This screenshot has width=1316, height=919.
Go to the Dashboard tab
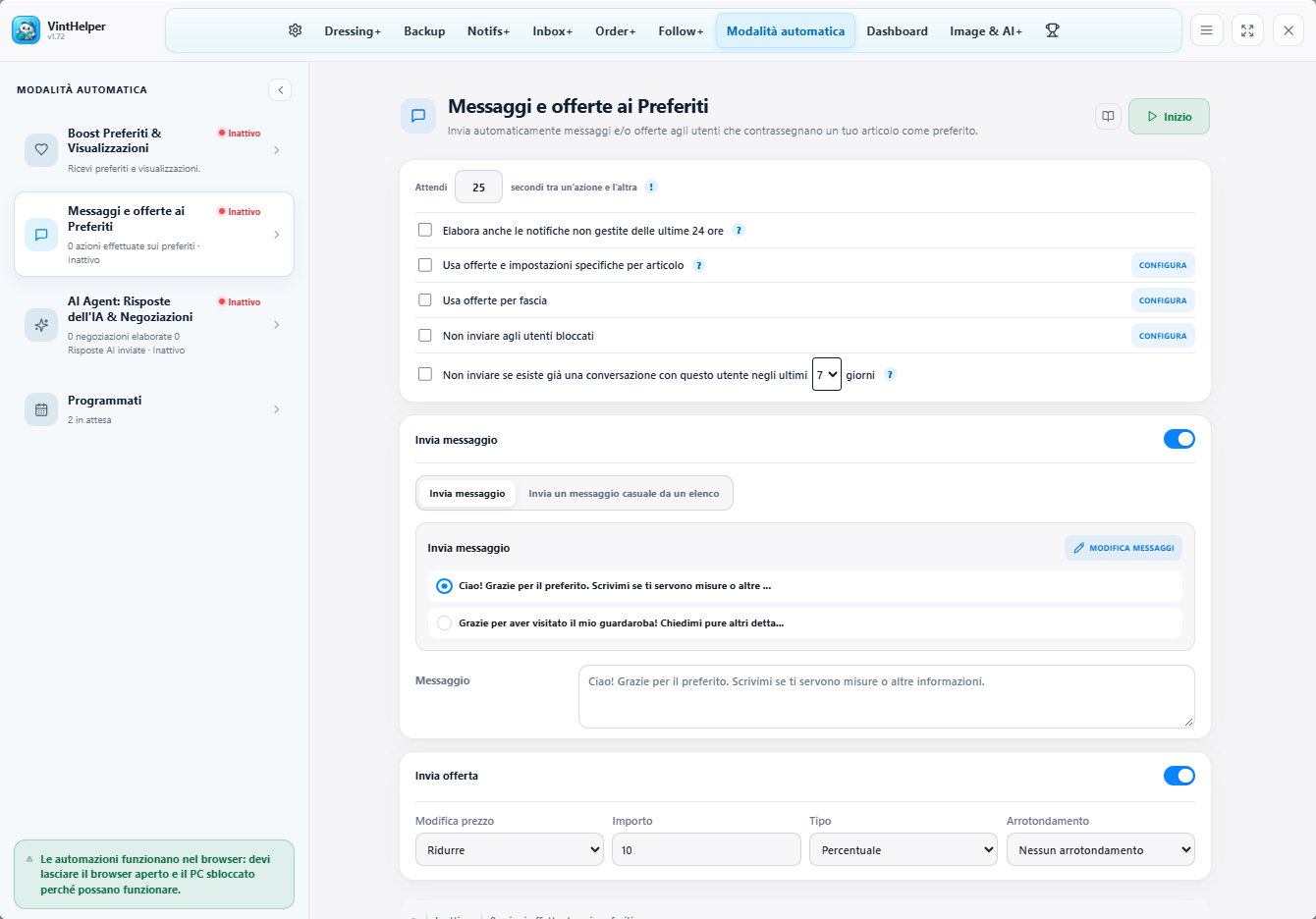point(897,31)
